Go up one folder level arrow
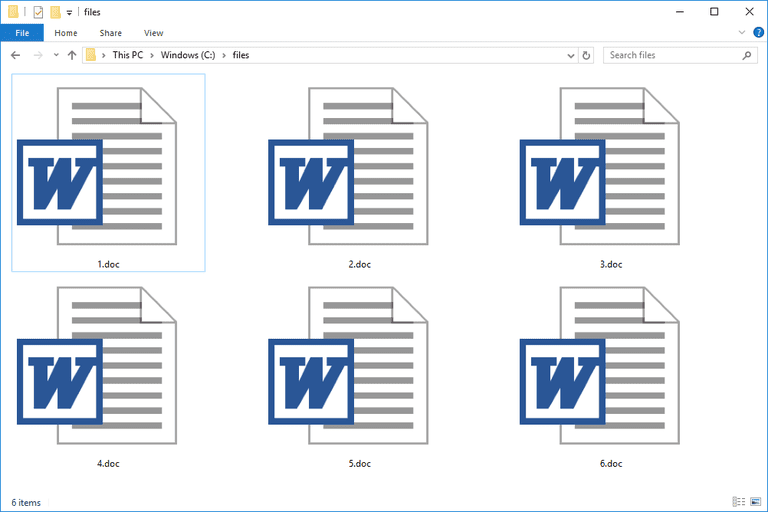Screen dimensions: 768x512 tap(72, 55)
